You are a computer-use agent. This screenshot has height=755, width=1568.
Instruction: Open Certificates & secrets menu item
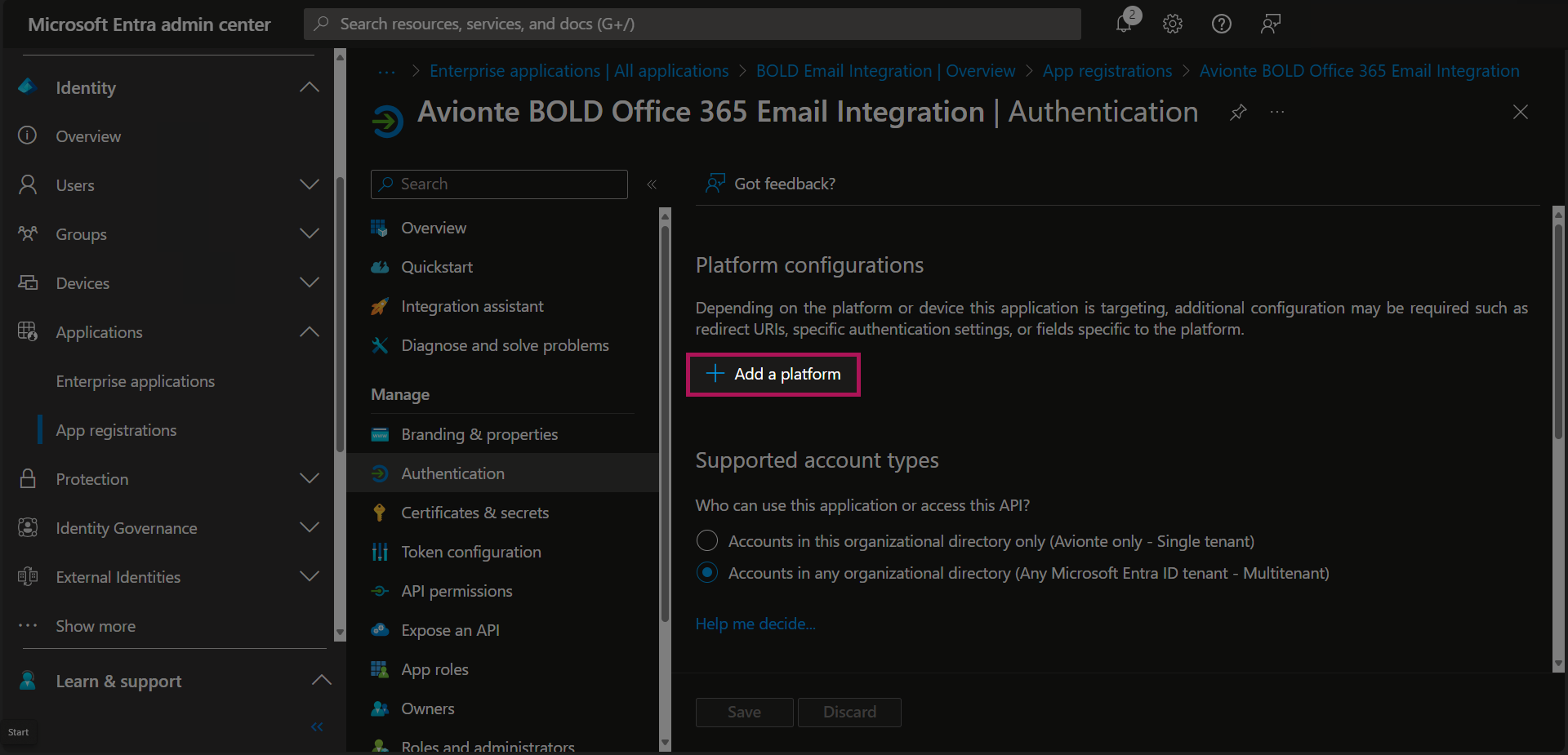(474, 513)
